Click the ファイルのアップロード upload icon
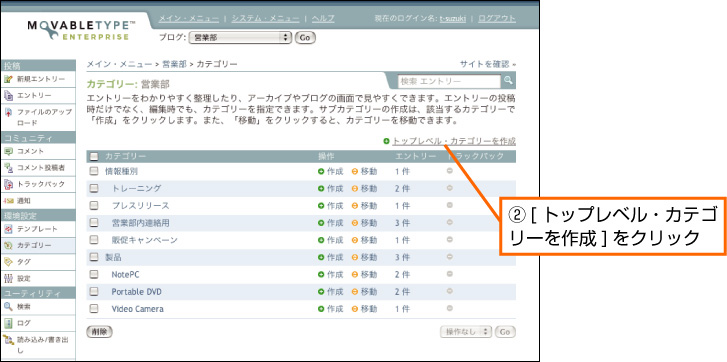 pyautogui.click(x=8, y=113)
